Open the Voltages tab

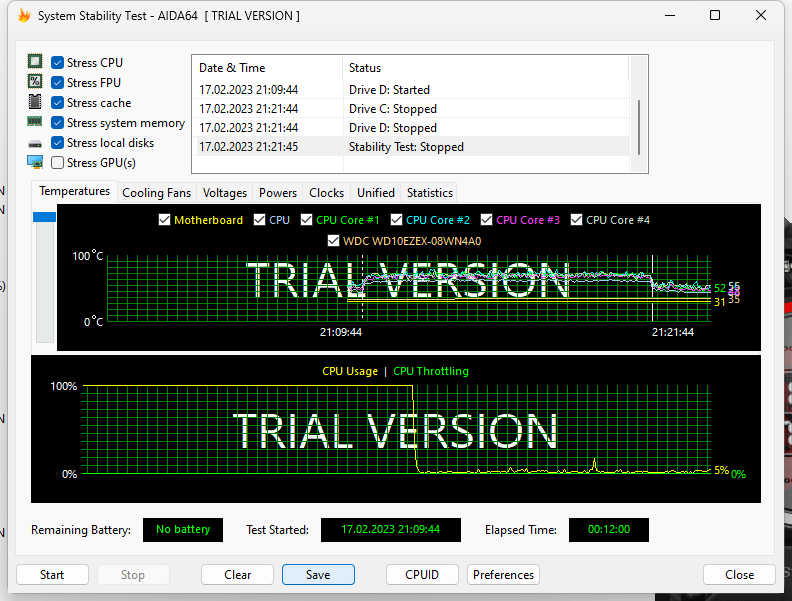225,193
